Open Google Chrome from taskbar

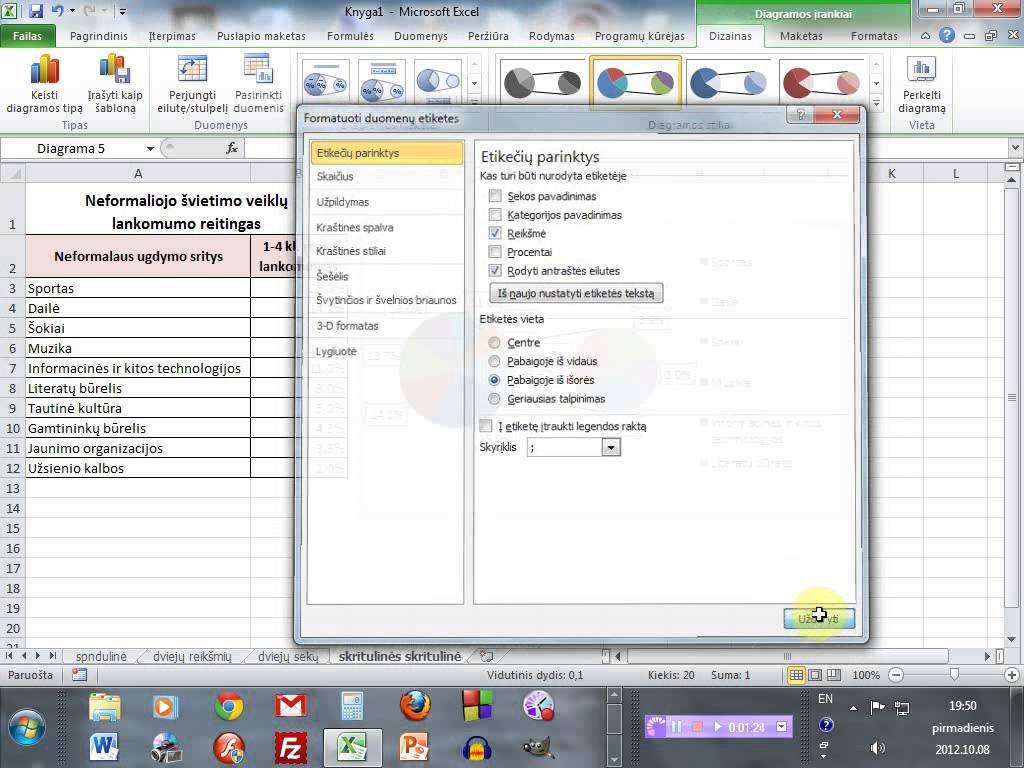click(x=229, y=707)
